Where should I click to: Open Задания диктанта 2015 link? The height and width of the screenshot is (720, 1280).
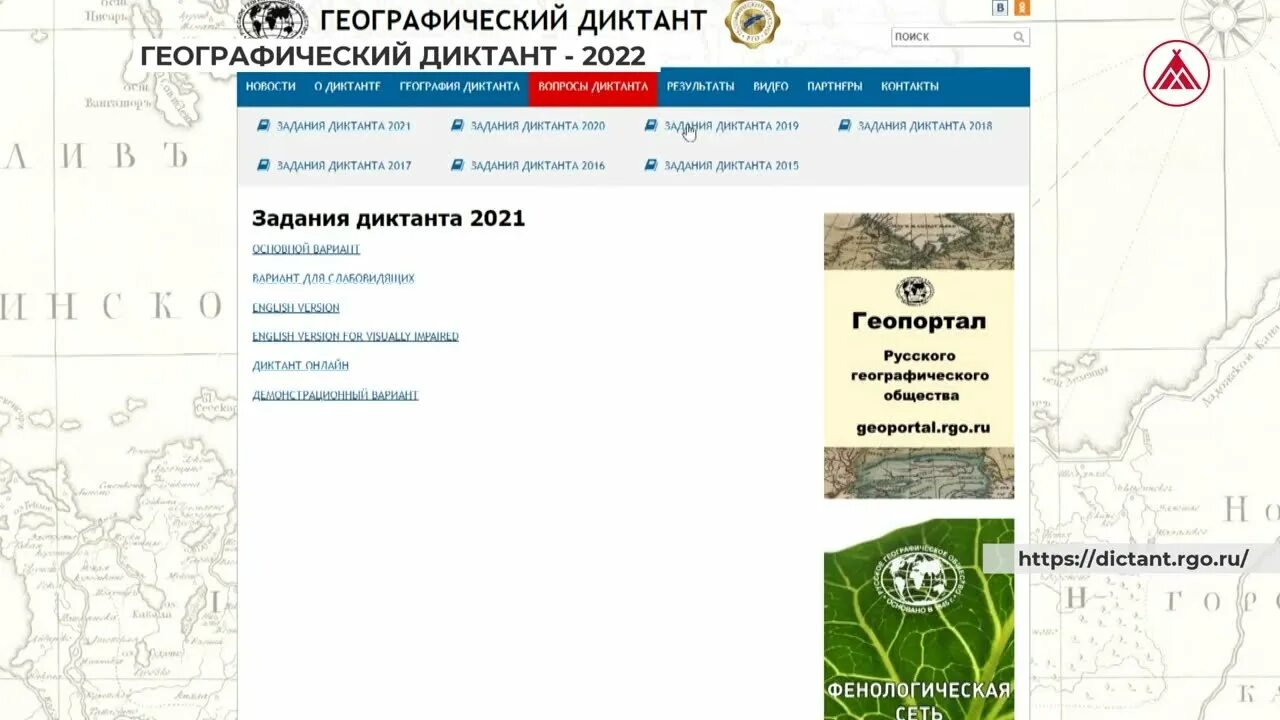click(732, 165)
